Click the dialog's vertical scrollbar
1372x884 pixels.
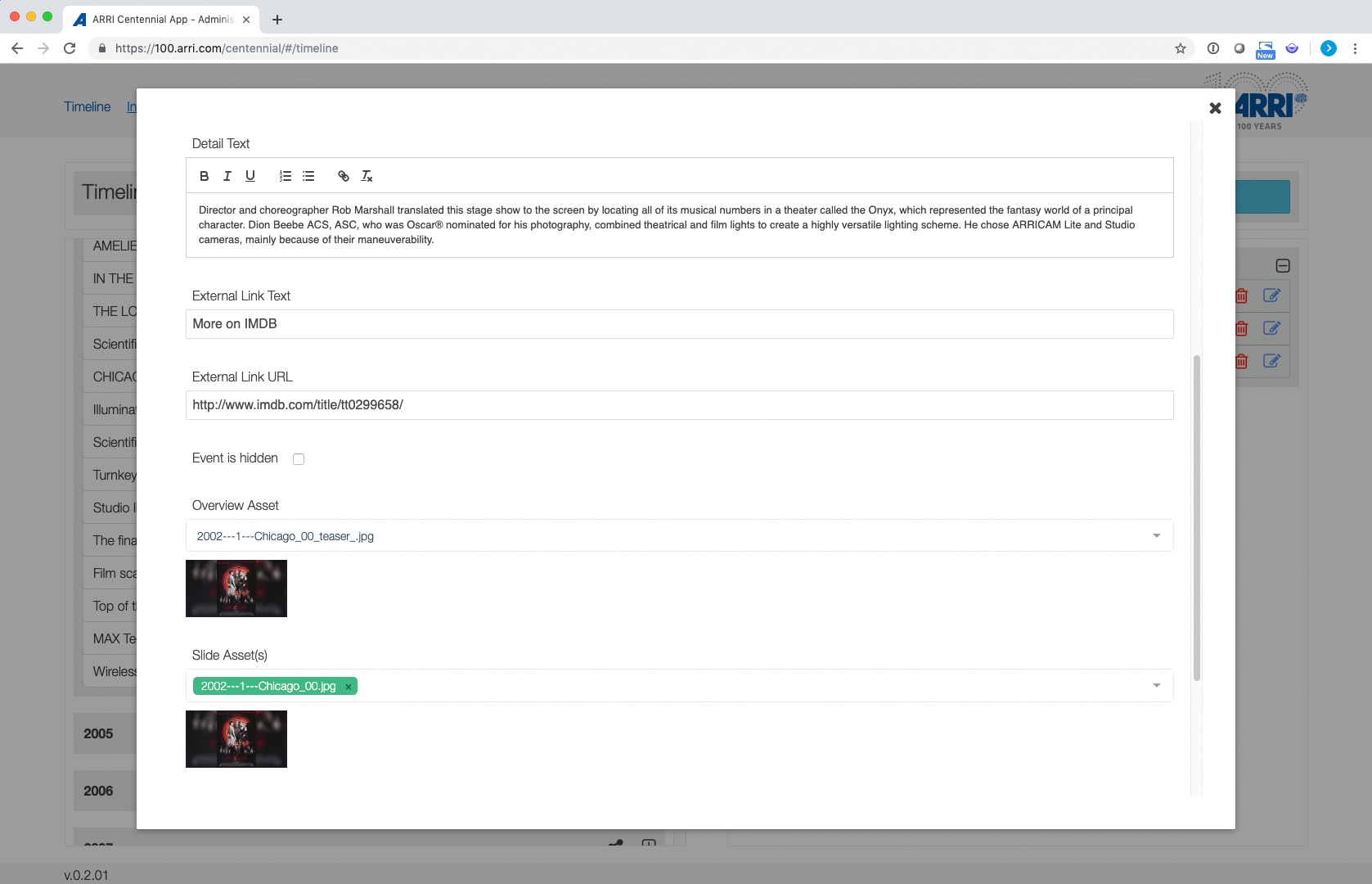pos(1196,517)
